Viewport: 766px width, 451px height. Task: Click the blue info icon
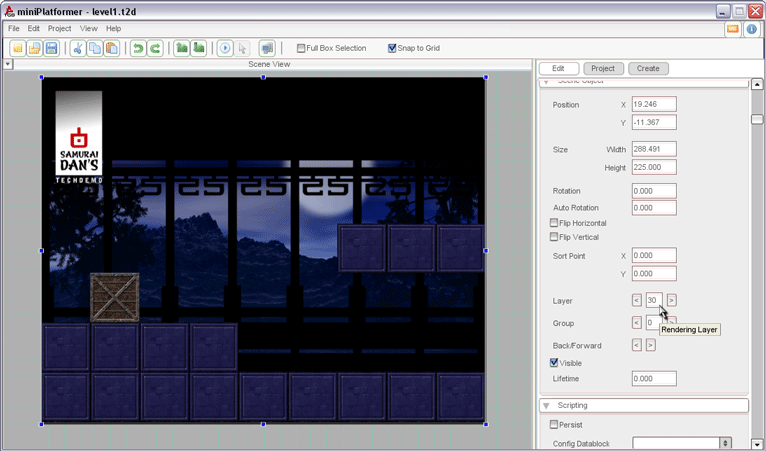click(751, 29)
